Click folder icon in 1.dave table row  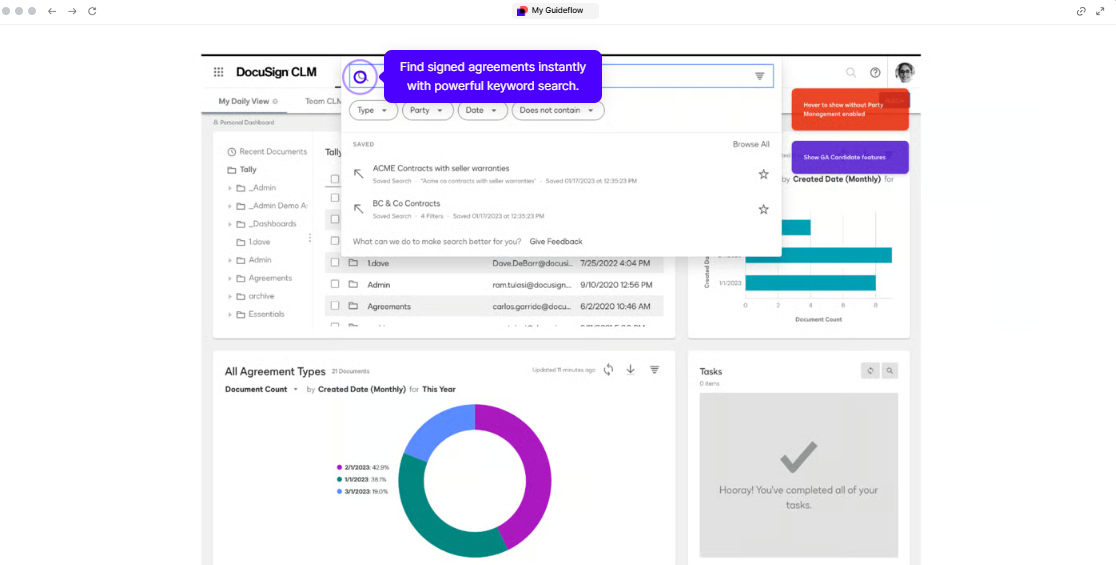point(353,263)
